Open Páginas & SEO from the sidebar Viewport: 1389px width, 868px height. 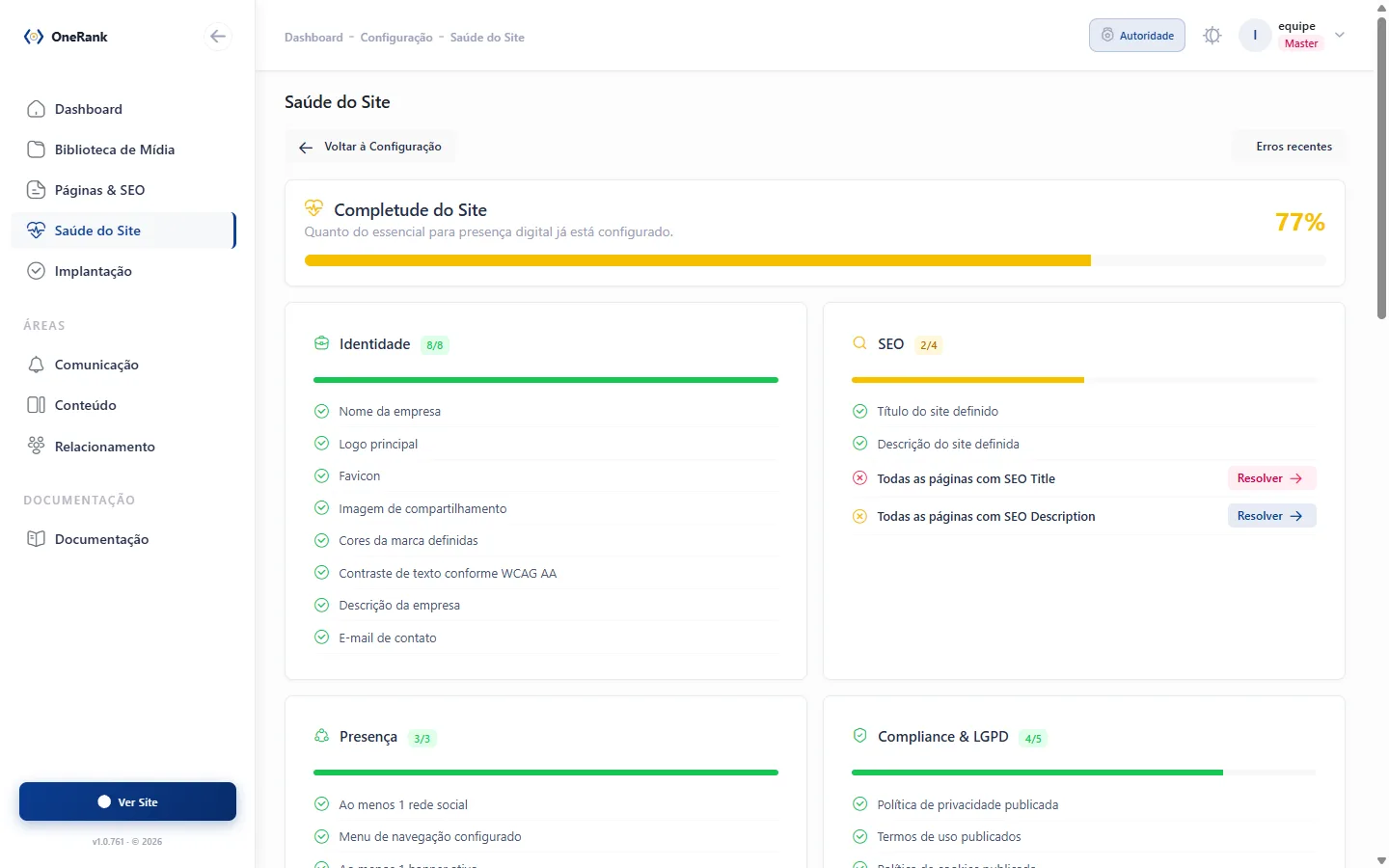(x=123, y=190)
